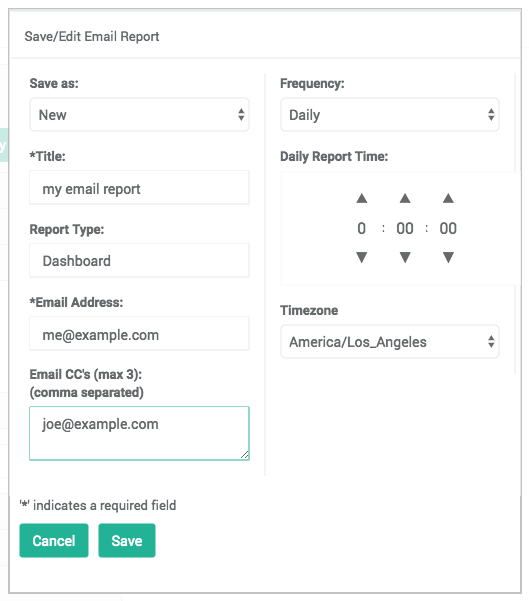Increase minutes using the up arrow
Viewport: 529px width, 601px height.
405,198
